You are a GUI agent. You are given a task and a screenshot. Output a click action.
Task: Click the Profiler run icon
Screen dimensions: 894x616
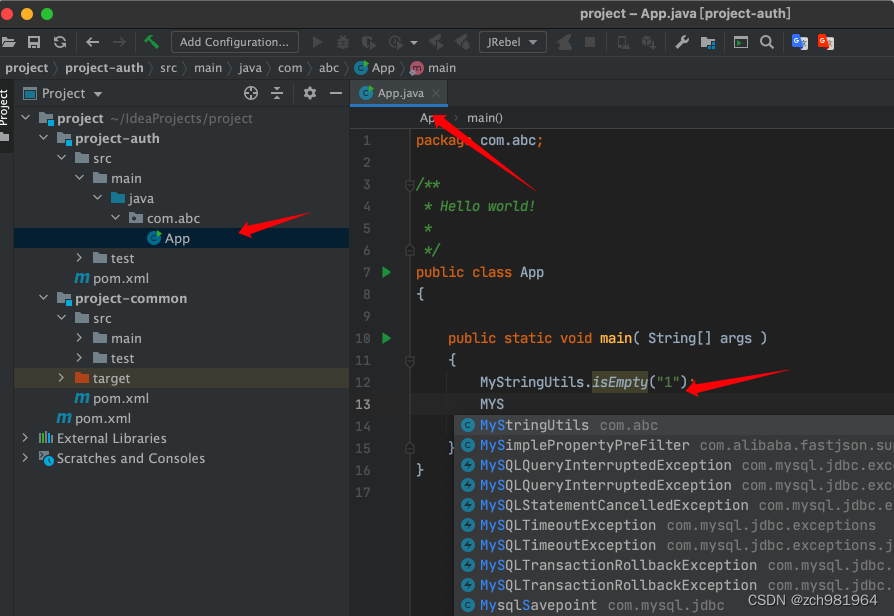tap(396, 42)
